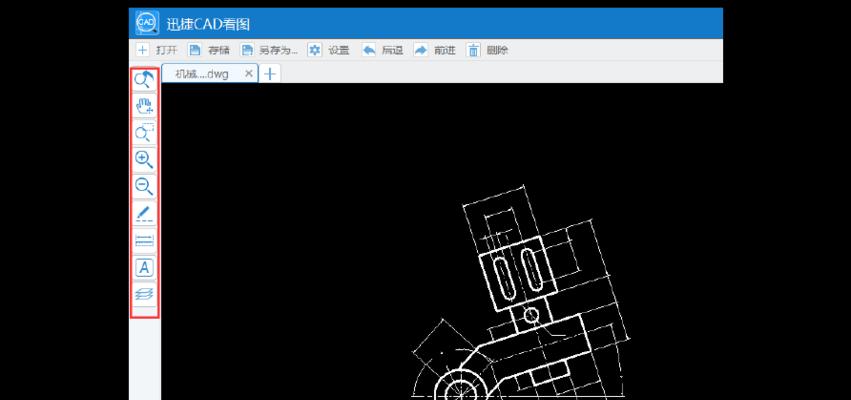Open 设置 settings from the toolbar
Viewport: 851px width, 400px height.
(328, 50)
